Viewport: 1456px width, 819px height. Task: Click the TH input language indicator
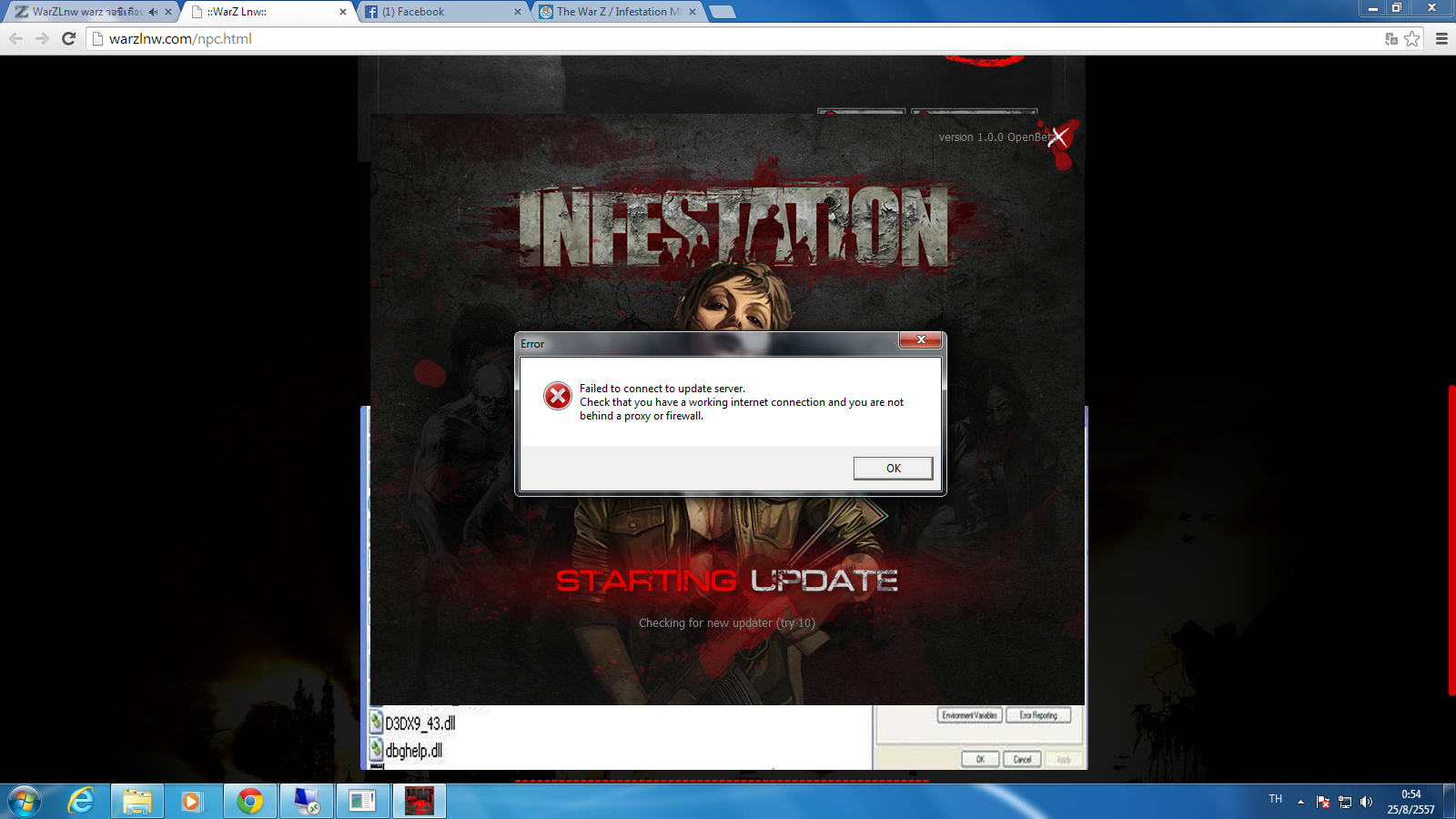click(x=1275, y=799)
